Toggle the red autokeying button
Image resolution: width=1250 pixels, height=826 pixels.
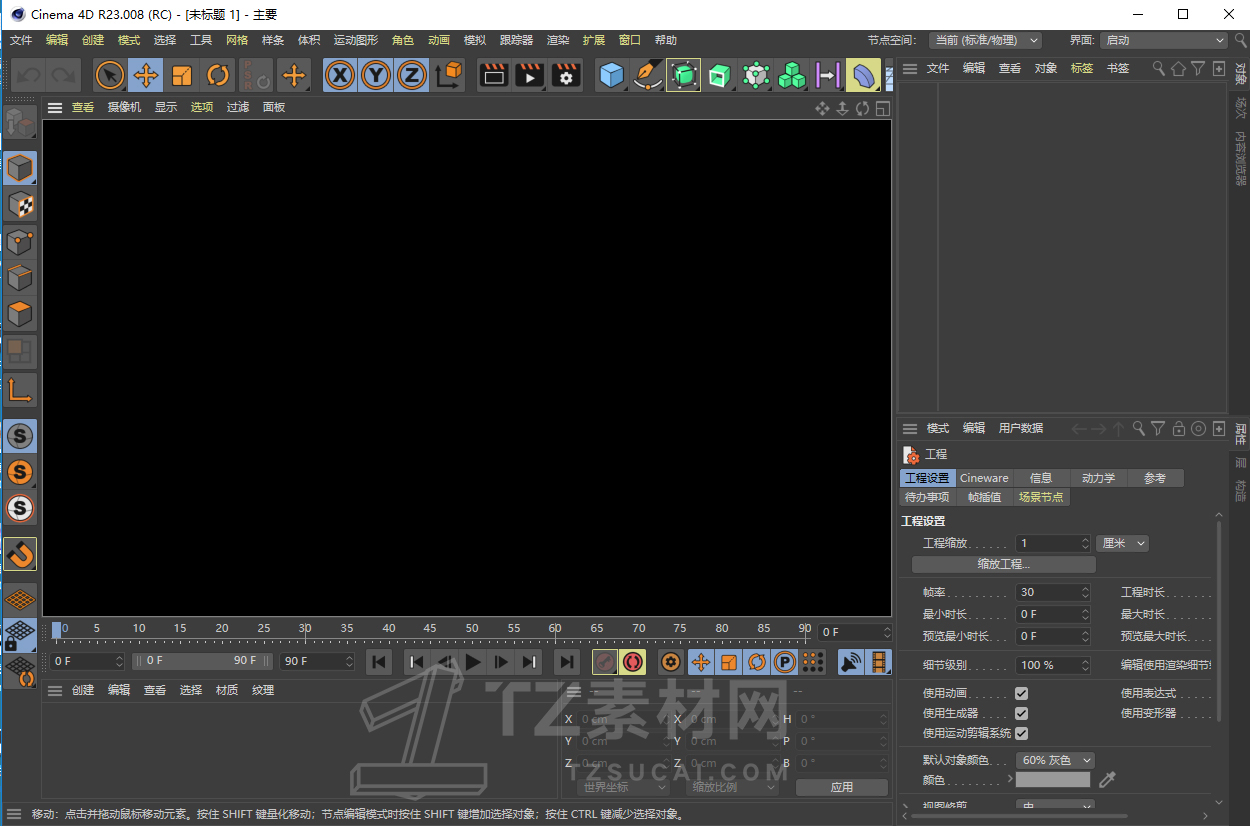pyautogui.click(x=633, y=661)
